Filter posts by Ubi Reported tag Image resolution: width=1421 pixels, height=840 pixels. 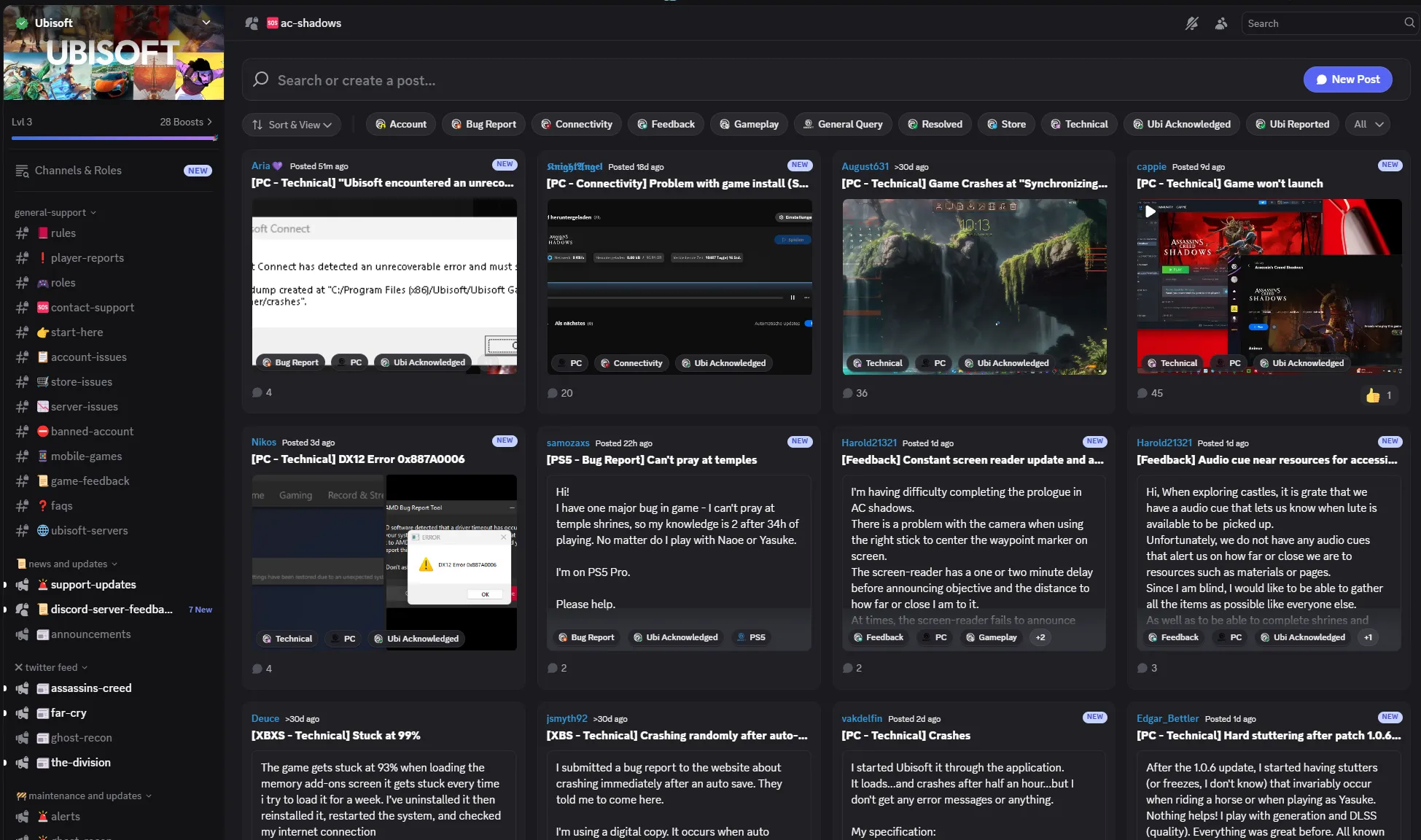point(1292,125)
